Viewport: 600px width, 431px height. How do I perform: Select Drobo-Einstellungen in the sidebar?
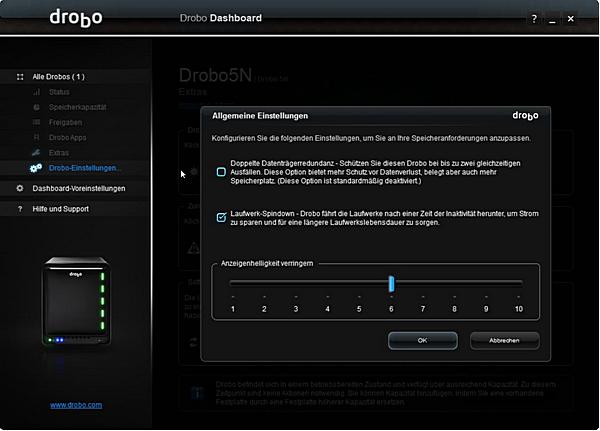(x=84, y=168)
